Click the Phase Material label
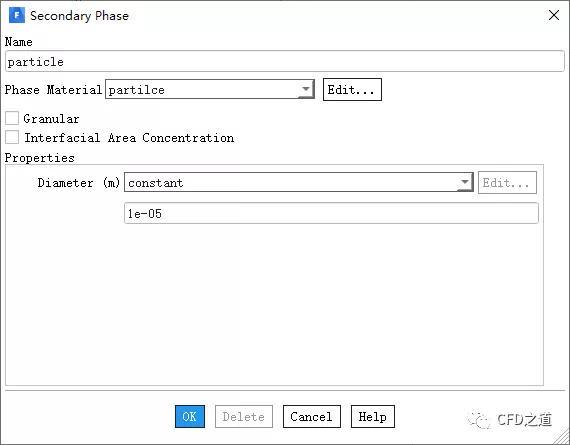This screenshot has height=445, width=570. [53, 89]
